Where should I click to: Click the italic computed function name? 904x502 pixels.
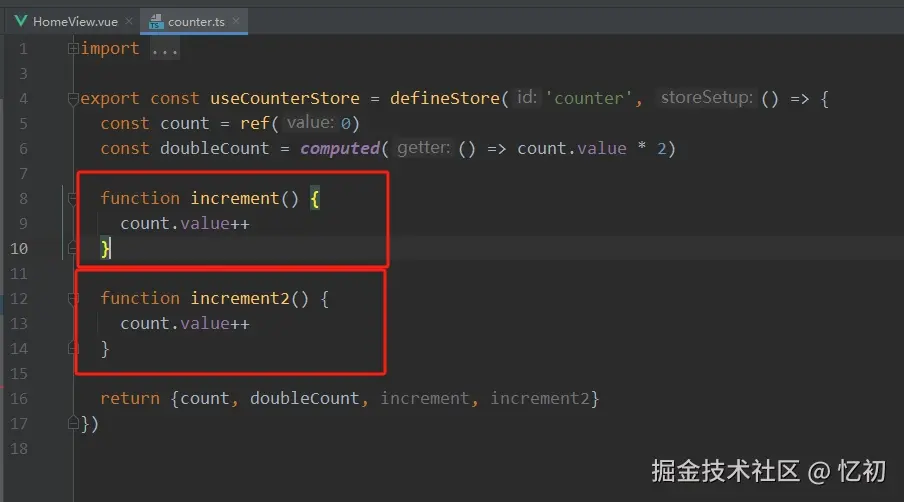coord(339,149)
